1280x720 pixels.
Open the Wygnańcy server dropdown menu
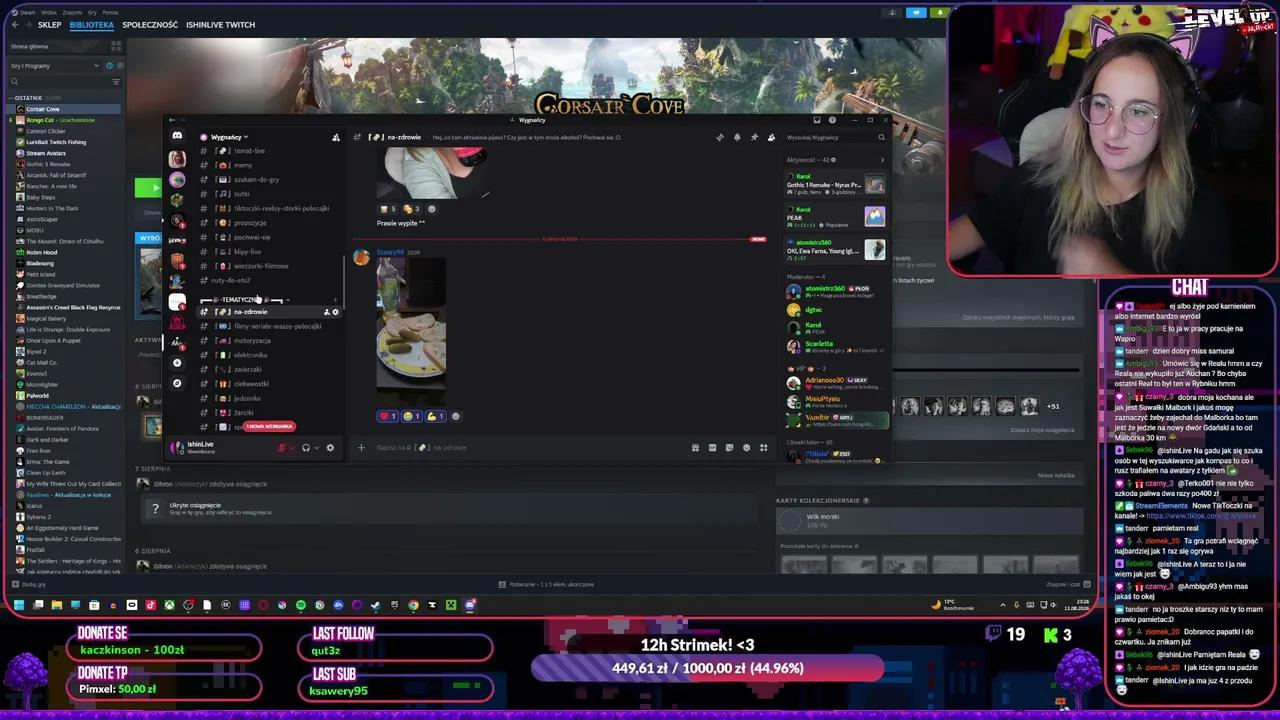[x=228, y=137]
